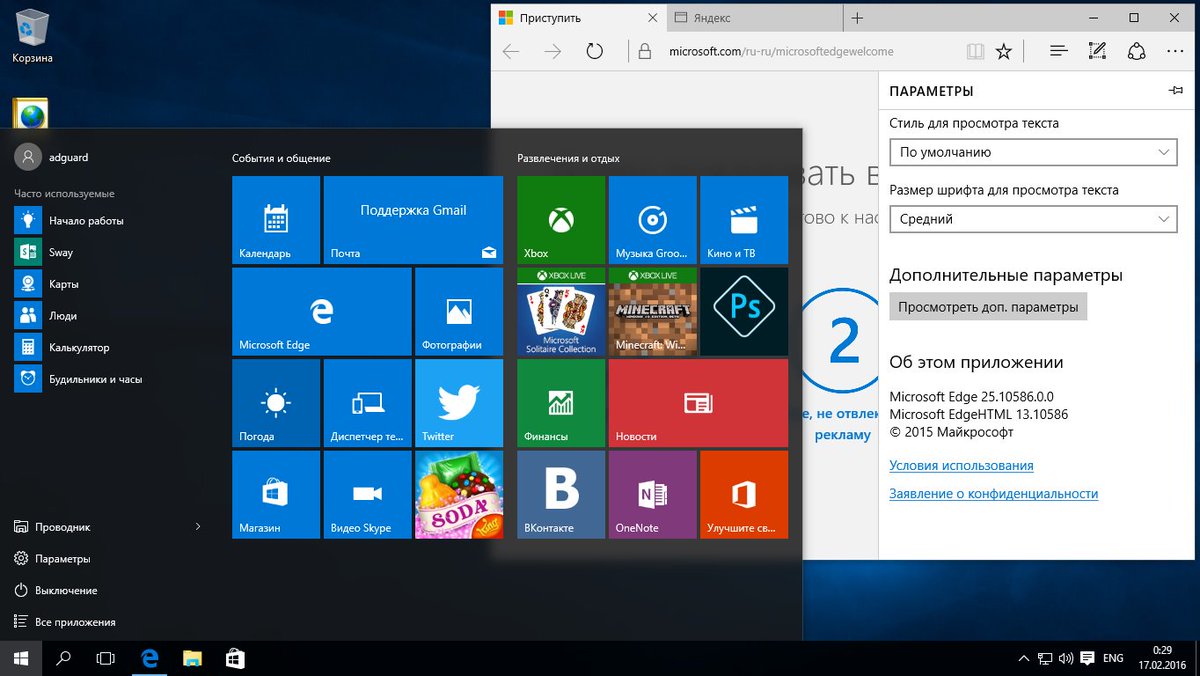Open the Store taskbar icon
This screenshot has width=1200, height=676.
235,658
